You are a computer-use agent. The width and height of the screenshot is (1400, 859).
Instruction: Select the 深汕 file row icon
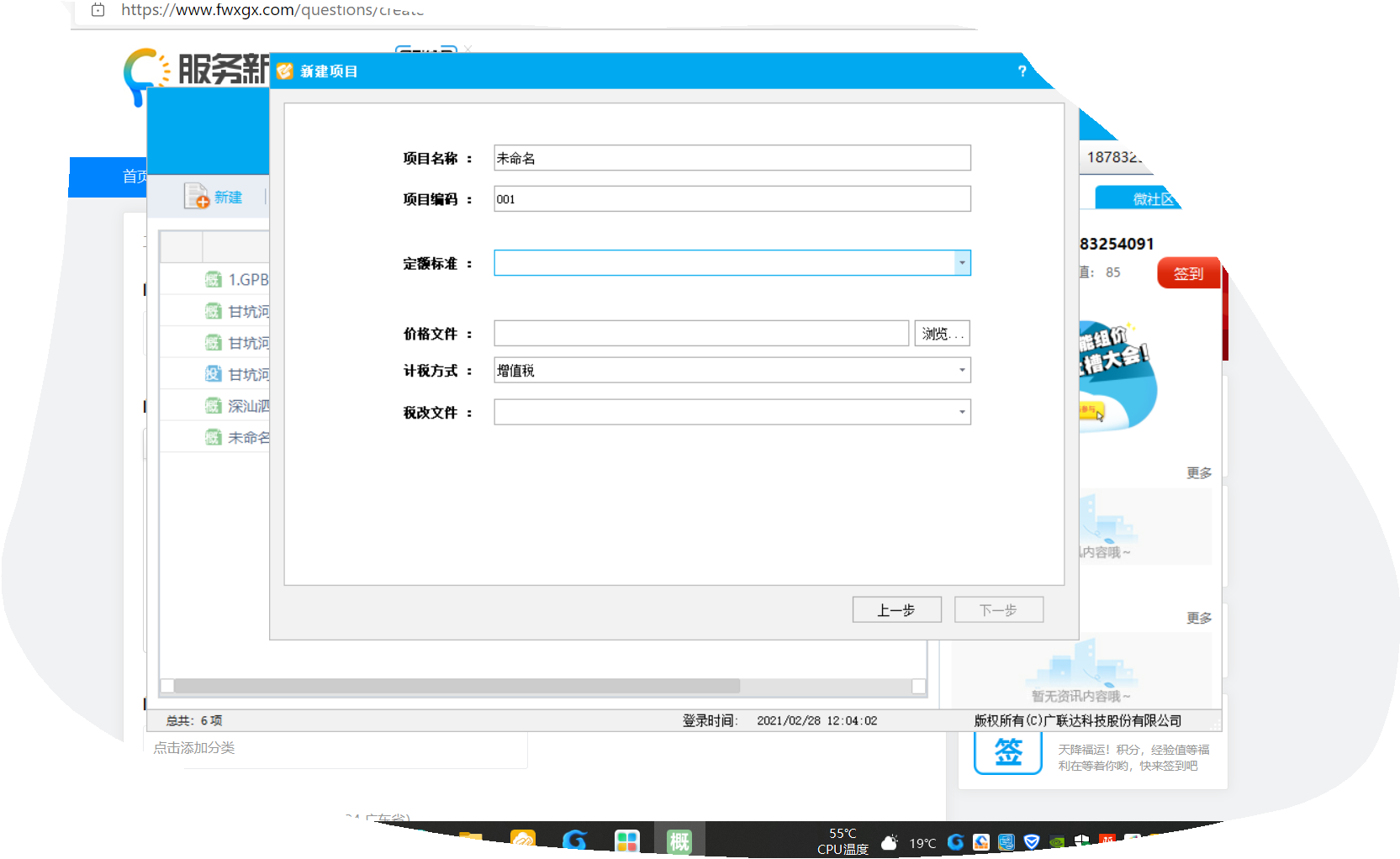[x=214, y=406]
